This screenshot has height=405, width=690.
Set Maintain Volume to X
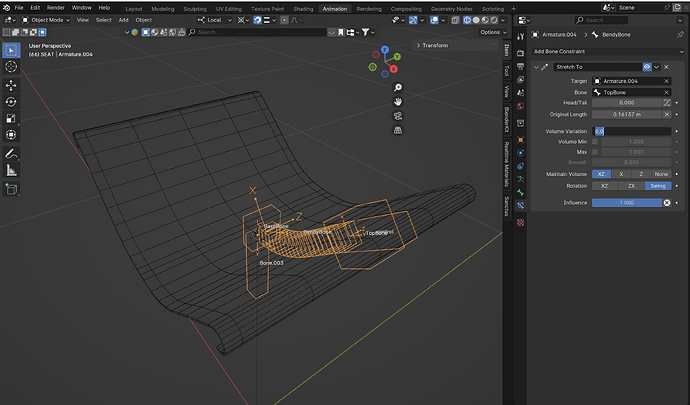[x=621, y=174]
